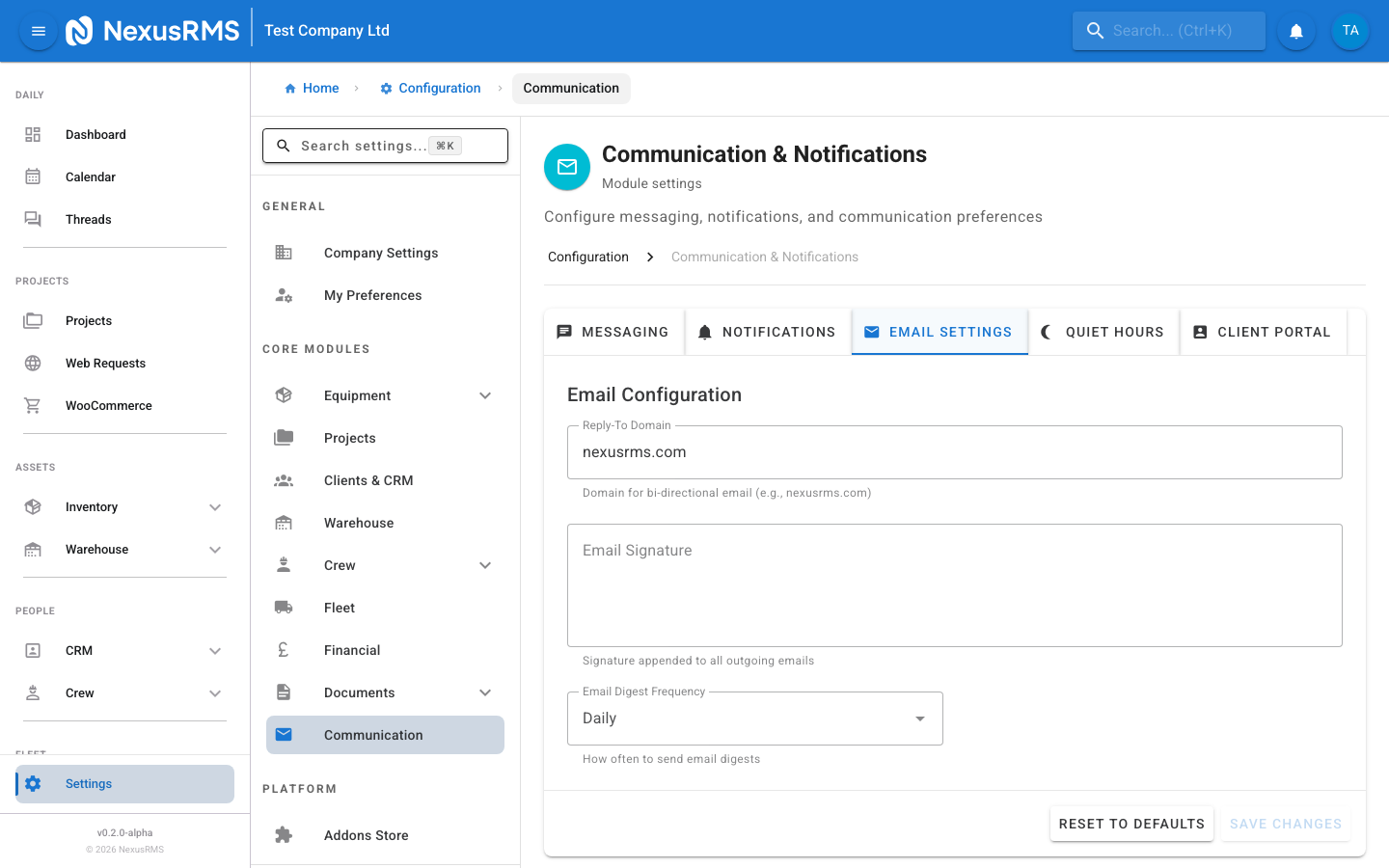Open Calendar from the sidebar icon
Viewport: 1389px width, 868px height.
pyautogui.click(x=32, y=176)
